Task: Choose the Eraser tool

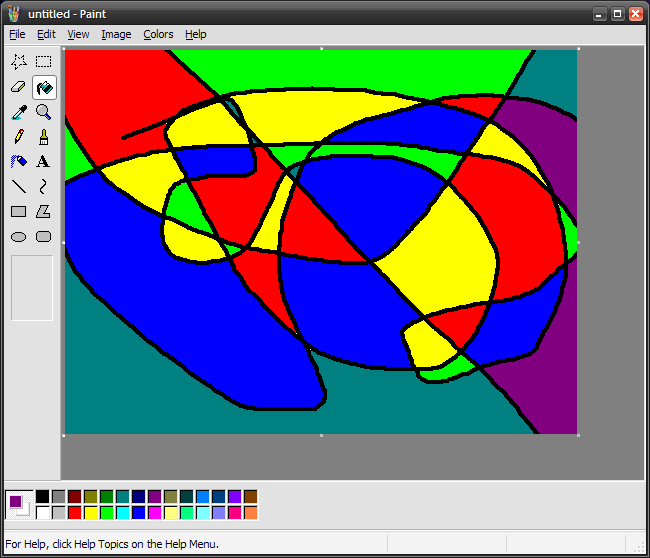Action: tap(19, 87)
